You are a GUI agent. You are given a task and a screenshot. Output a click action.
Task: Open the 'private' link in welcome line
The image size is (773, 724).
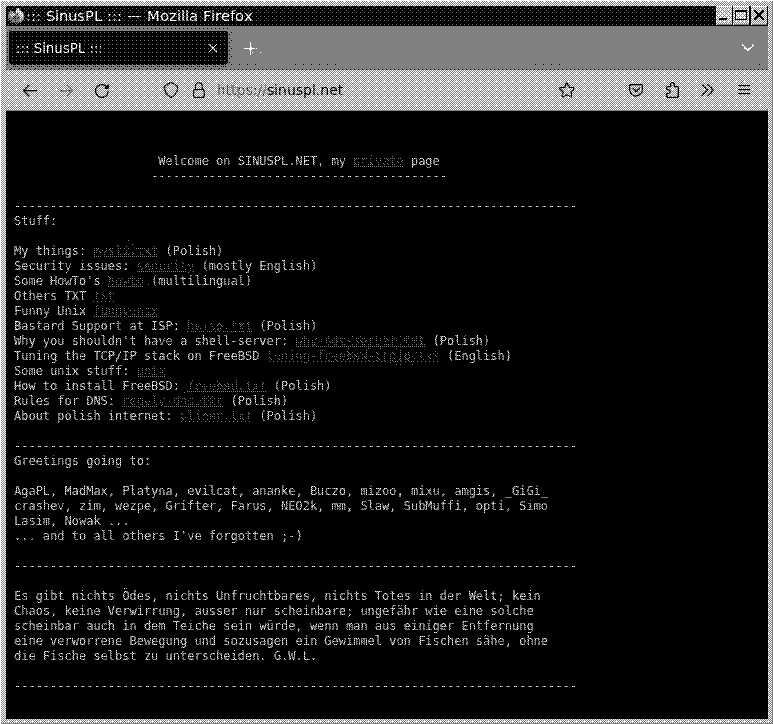point(378,161)
